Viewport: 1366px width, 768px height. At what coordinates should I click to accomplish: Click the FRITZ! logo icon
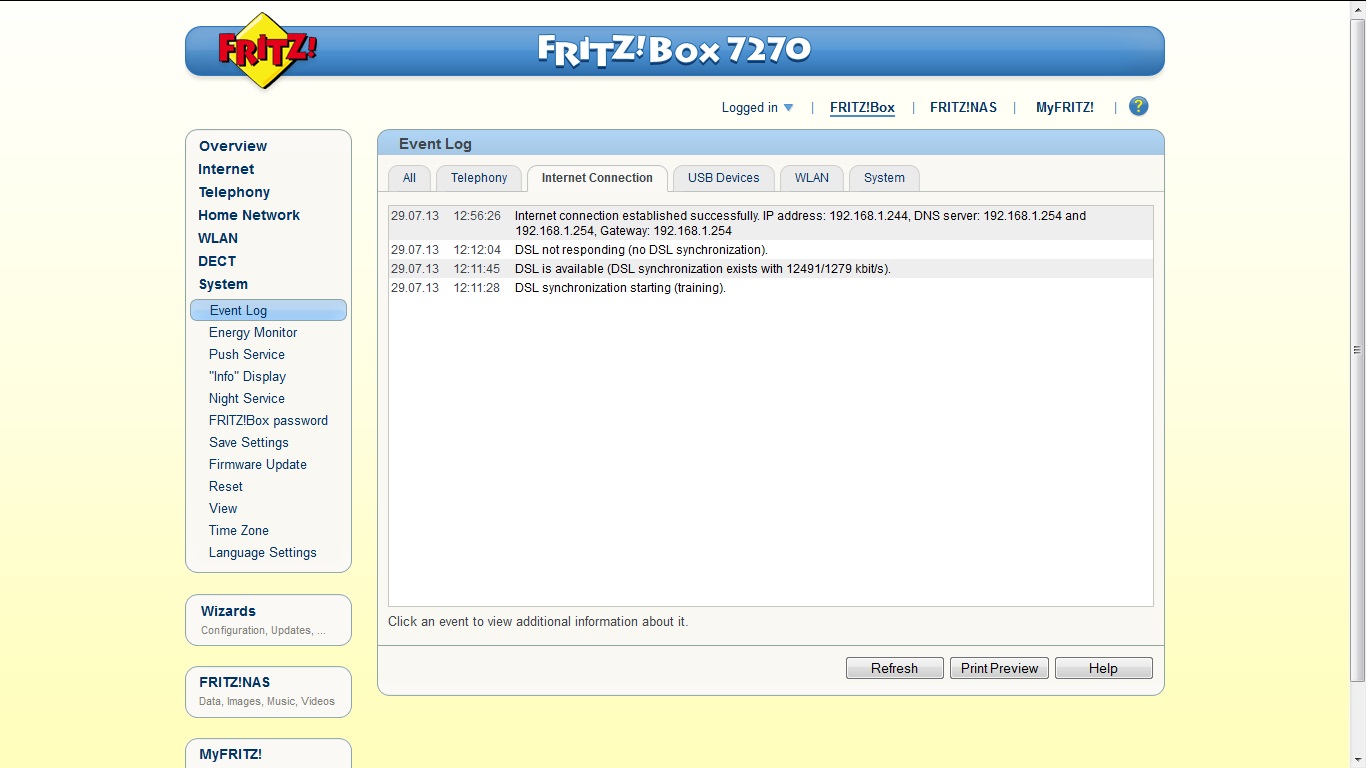tap(266, 50)
